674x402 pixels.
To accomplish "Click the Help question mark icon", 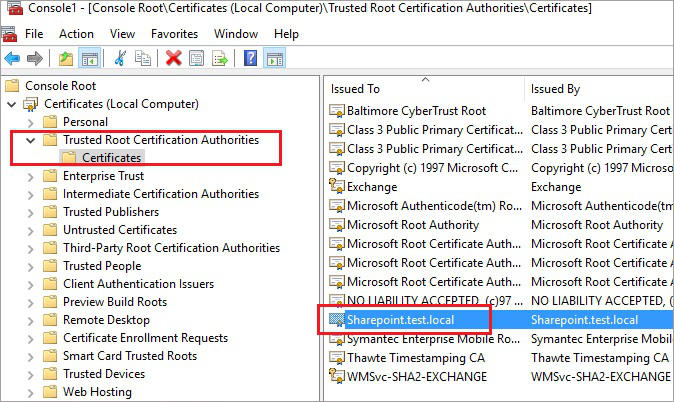I will (251, 58).
